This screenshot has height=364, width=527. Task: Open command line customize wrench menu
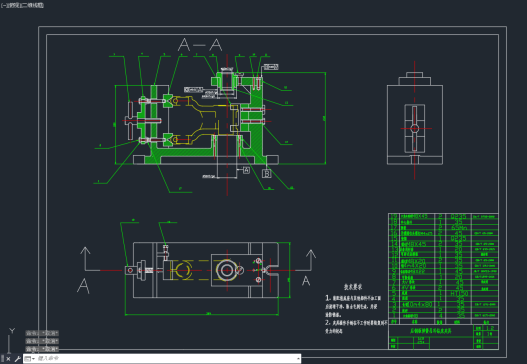17,359
